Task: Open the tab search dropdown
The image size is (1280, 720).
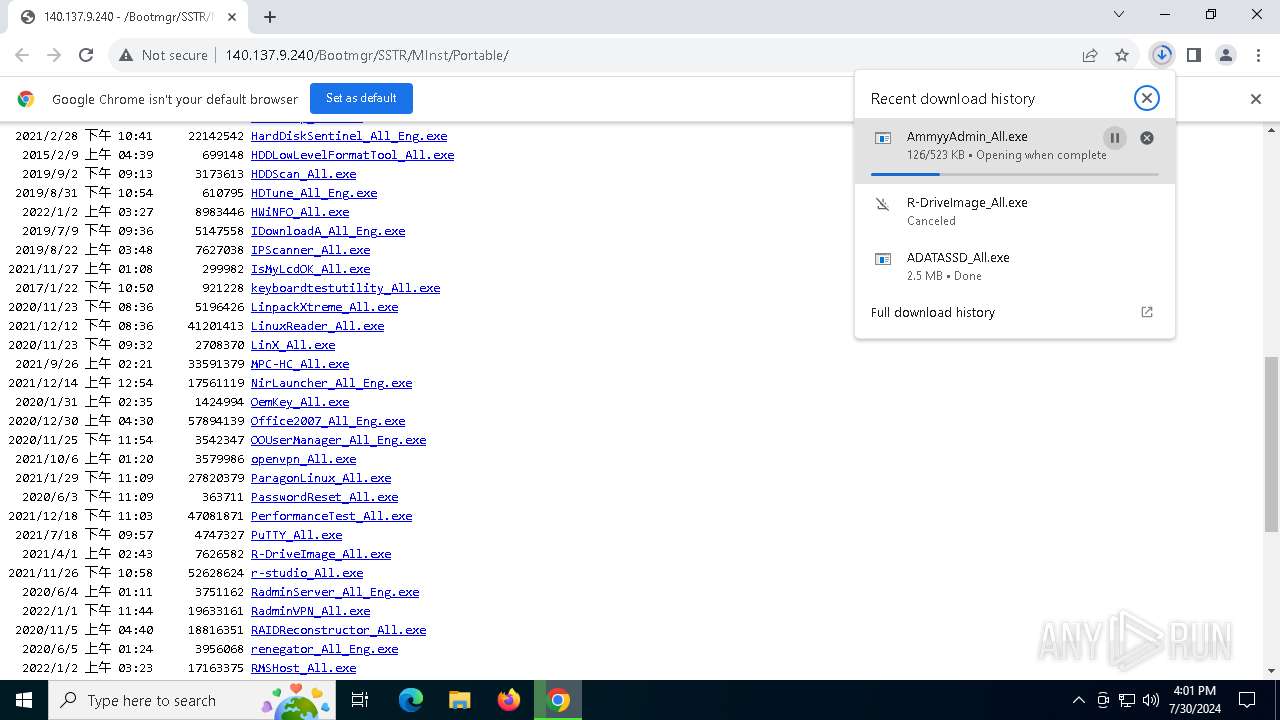Action: pos(1118,14)
